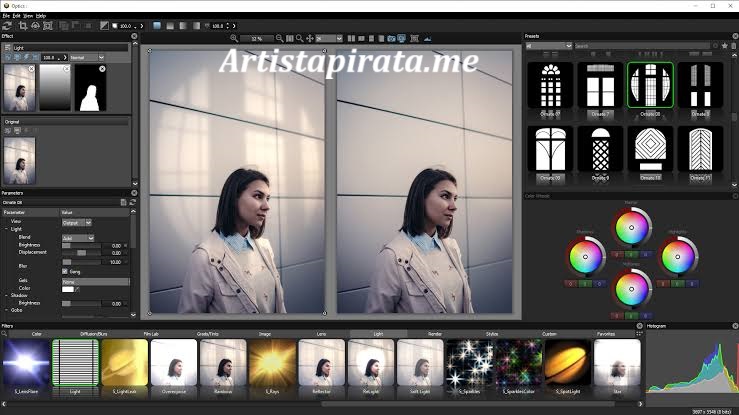Zoom in with magnifier plus icon
Viewport: 739px width, 415px height.
234,38
